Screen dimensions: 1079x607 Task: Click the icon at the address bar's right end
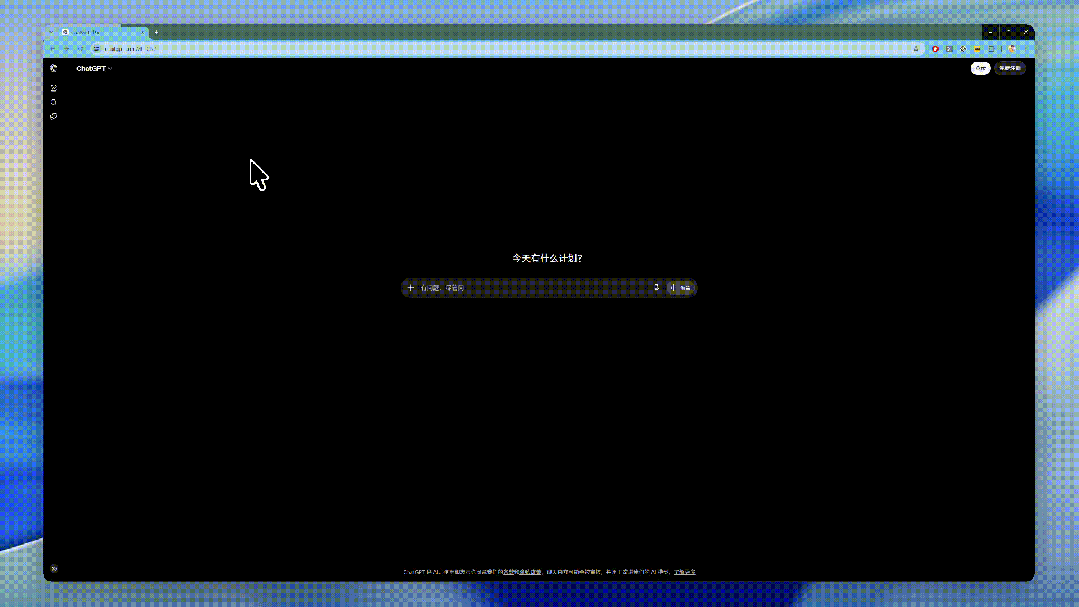click(x=916, y=49)
